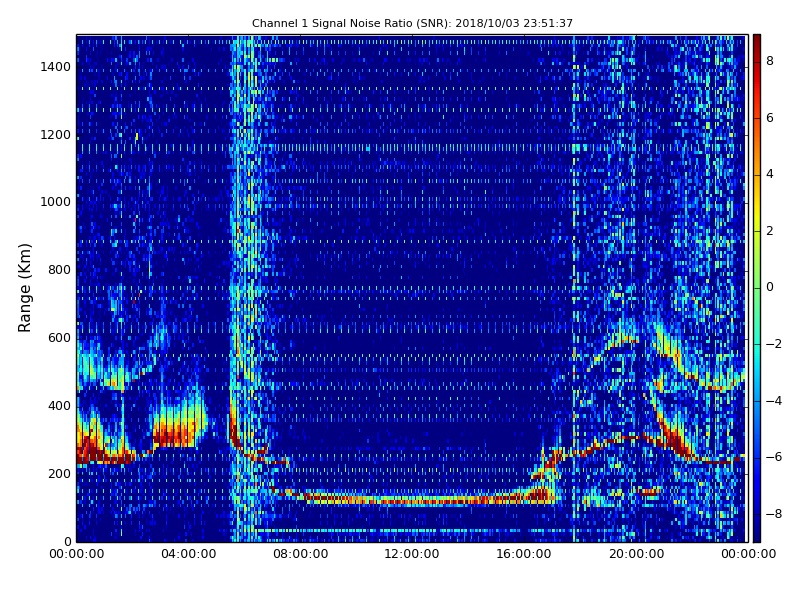
Task: Click the dark blue bottom of the colorbar
Action: (x=757, y=533)
